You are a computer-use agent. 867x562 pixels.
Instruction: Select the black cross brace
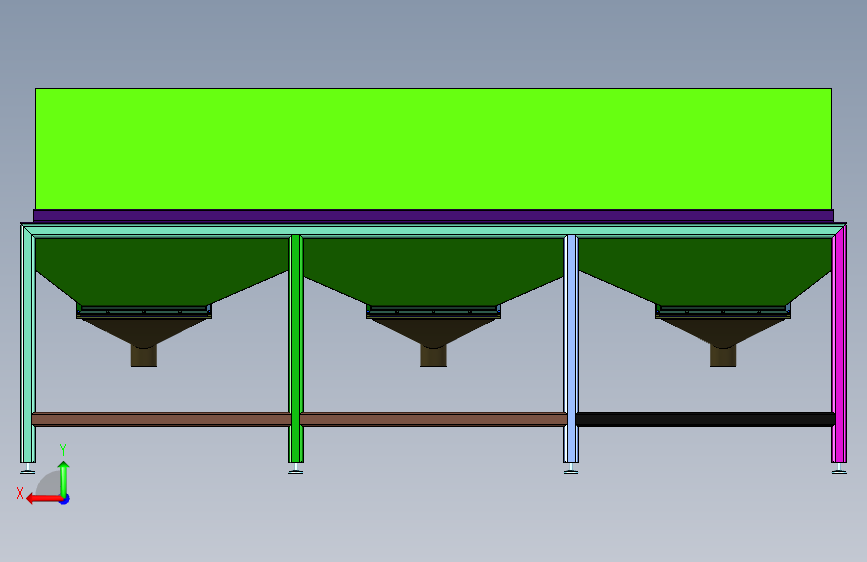(x=705, y=419)
